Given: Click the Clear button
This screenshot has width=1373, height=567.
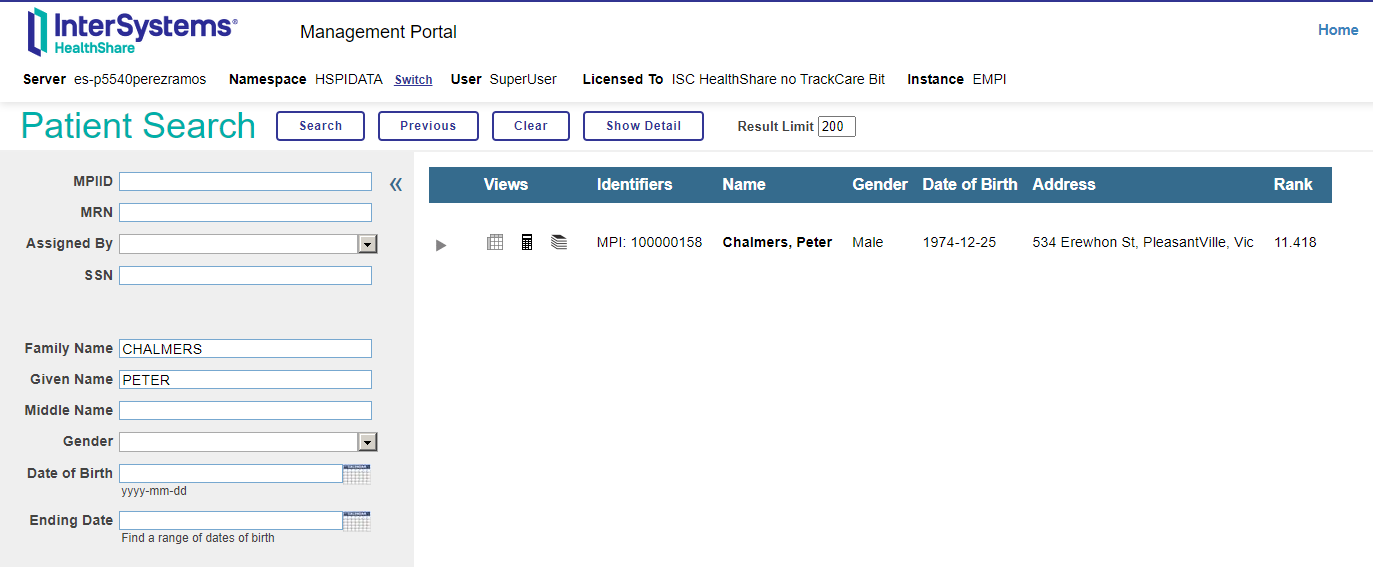Looking at the screenshot, I should (531, 126).
